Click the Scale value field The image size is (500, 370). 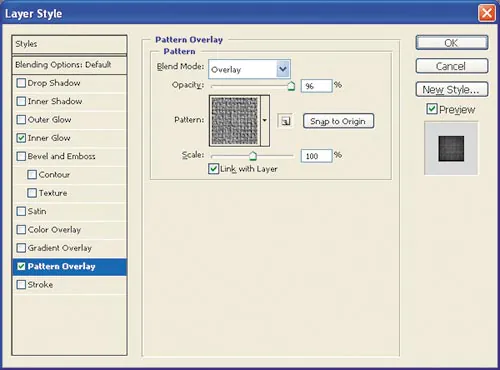(316, 156)
